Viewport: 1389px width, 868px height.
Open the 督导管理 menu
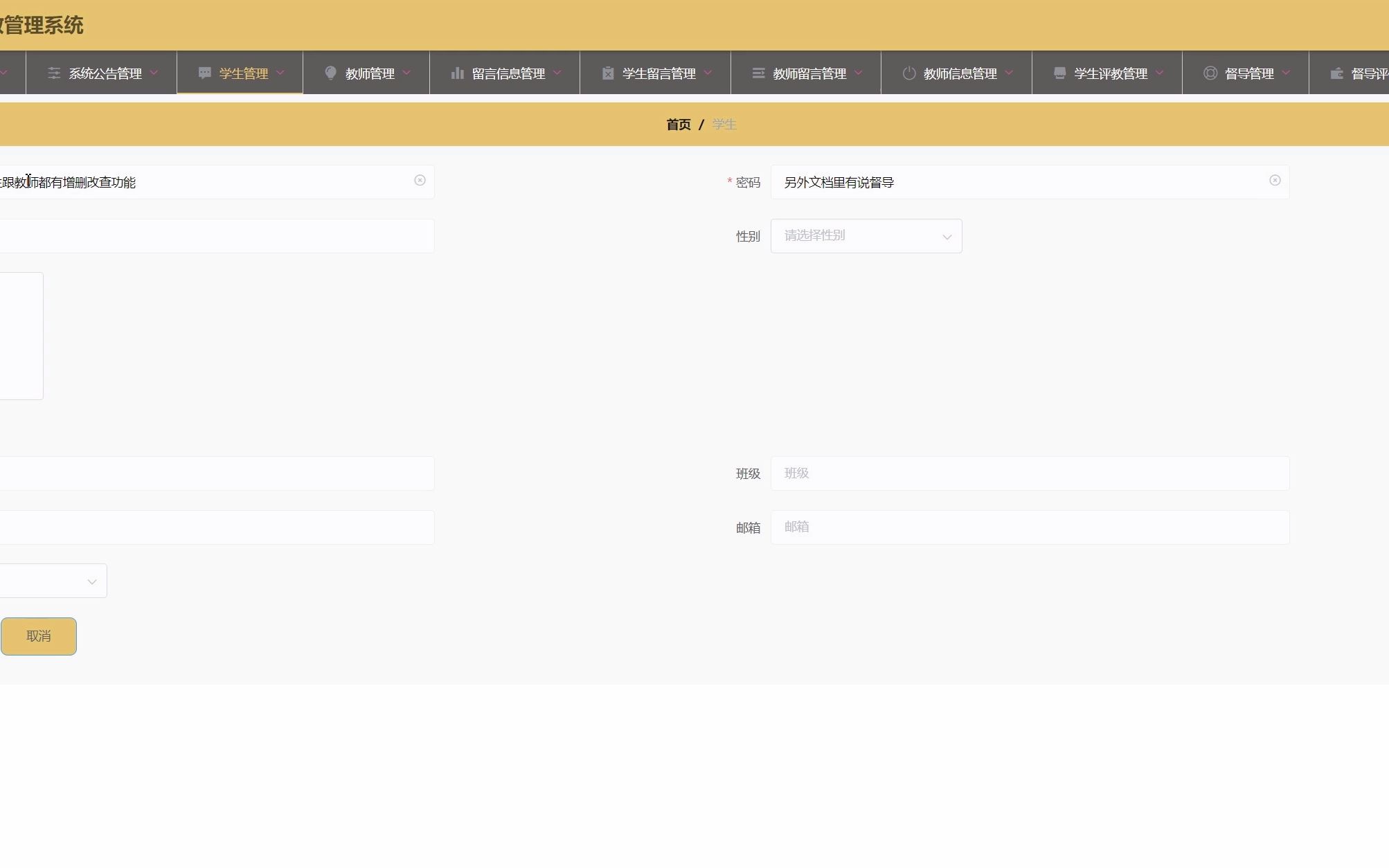[x=1246, y=73]
